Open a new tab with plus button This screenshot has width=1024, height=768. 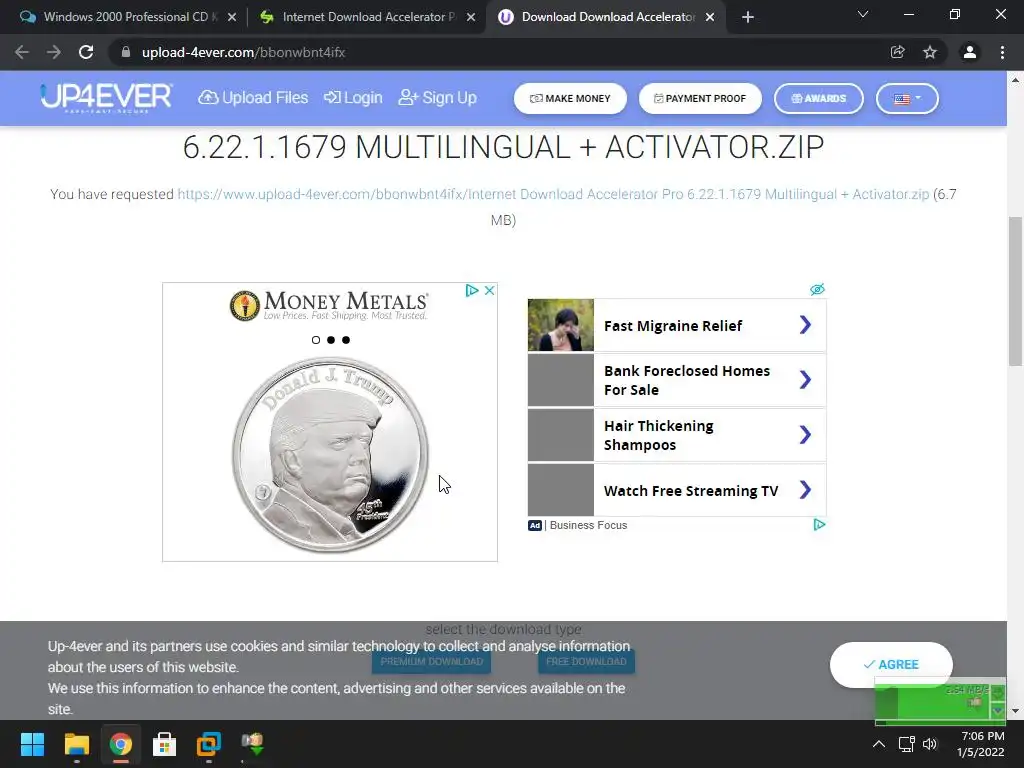748,17
